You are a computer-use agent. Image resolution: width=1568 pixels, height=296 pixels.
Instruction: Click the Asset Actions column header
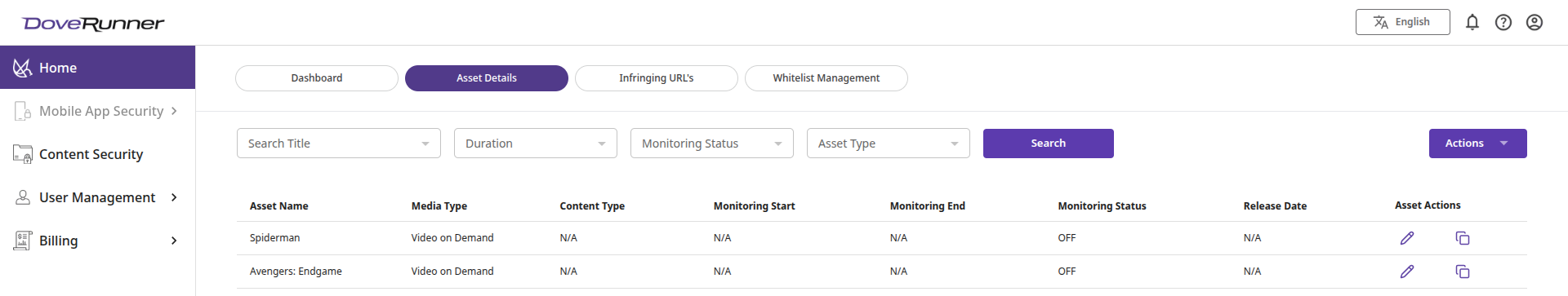click(1428, 205)
